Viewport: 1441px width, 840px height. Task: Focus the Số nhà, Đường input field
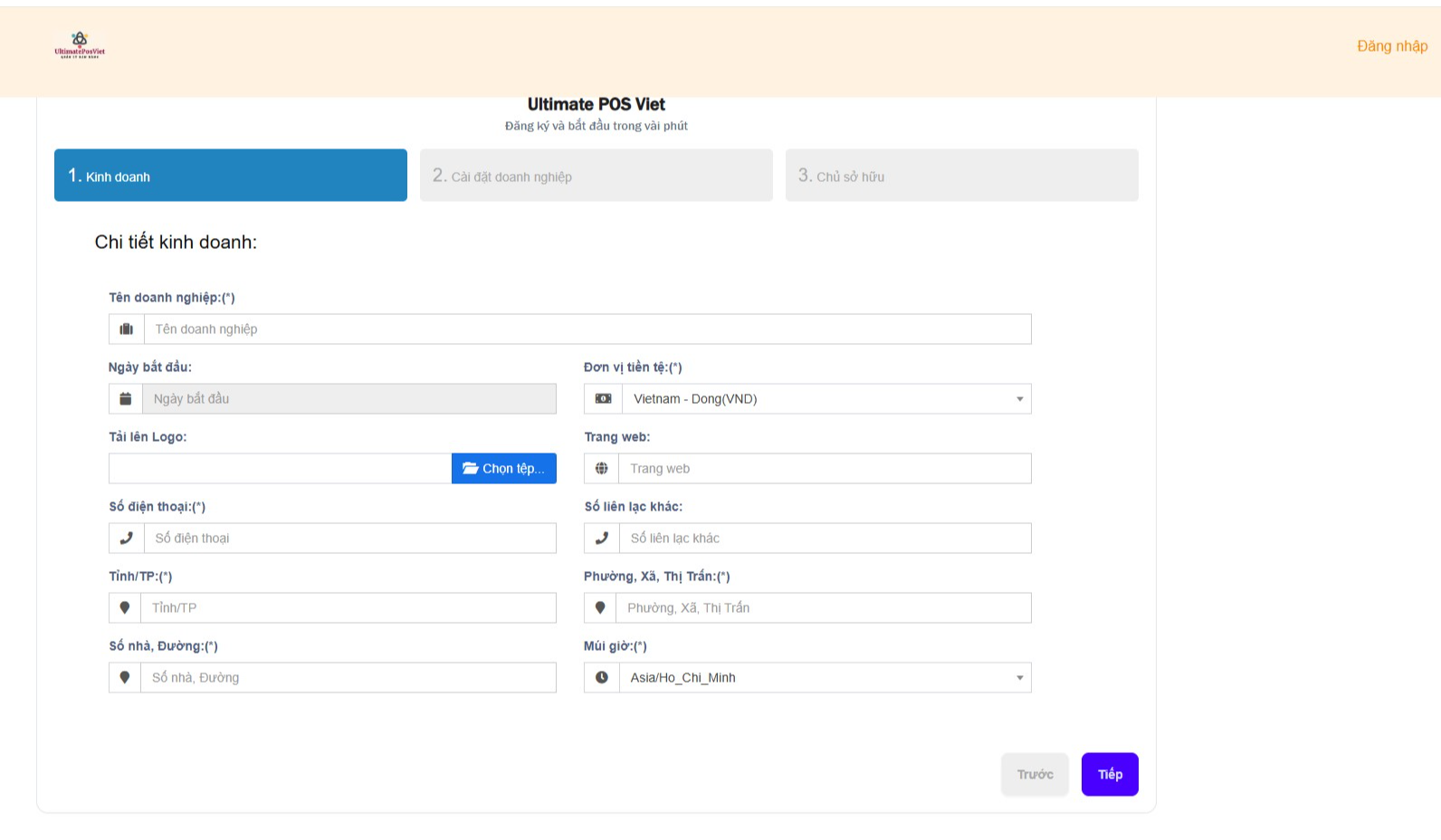(x=348, y=678)
